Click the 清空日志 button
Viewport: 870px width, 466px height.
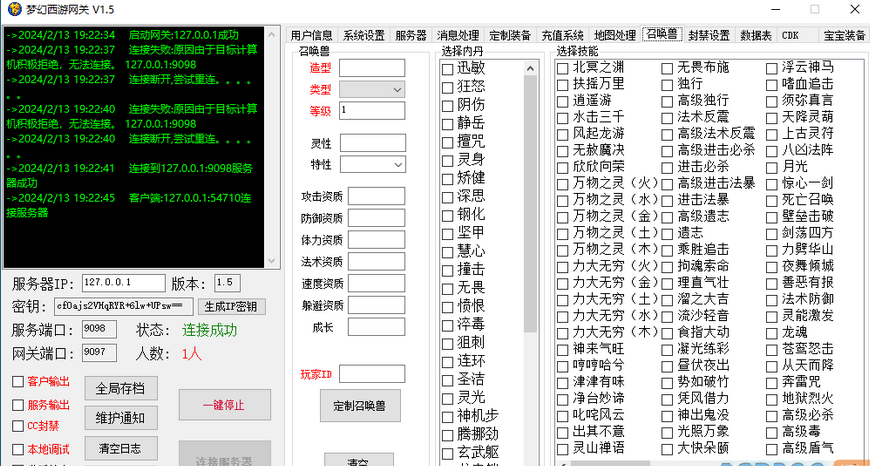tap(121, 448)
